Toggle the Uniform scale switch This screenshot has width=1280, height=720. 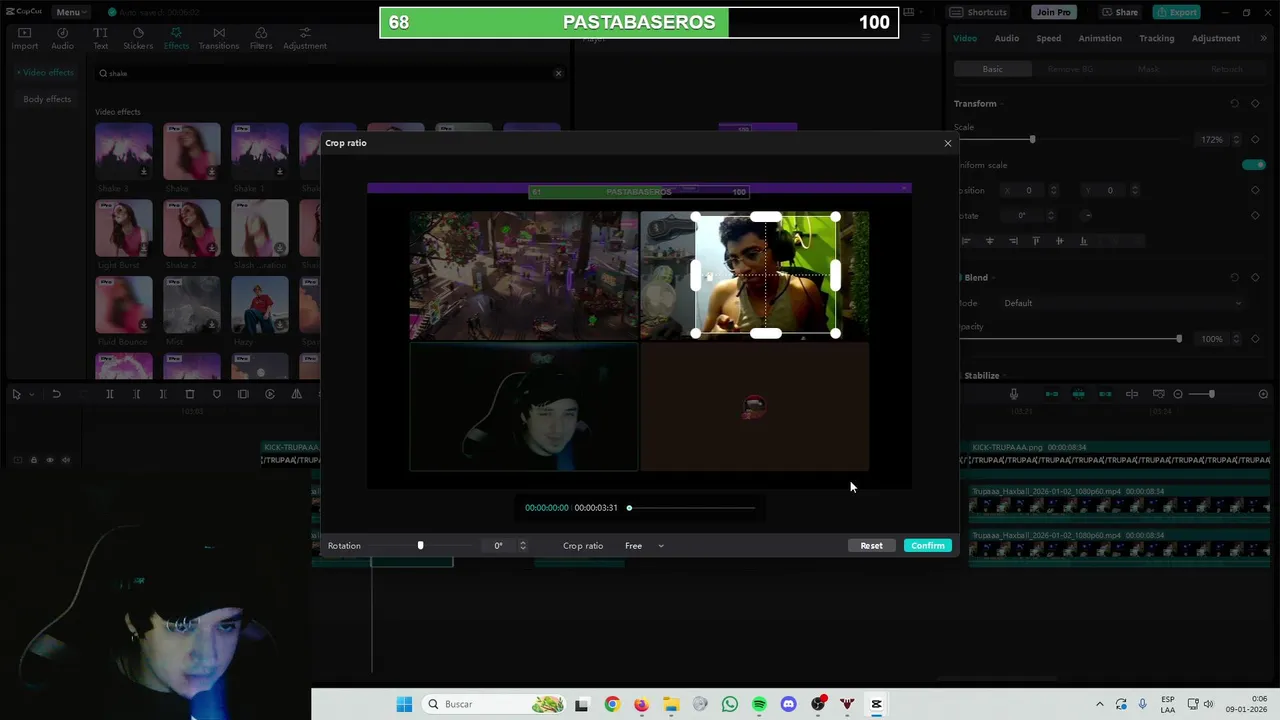click(1253, 164)
